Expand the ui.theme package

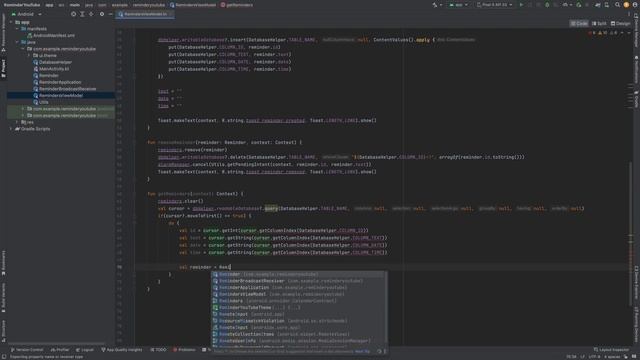[x=29, y=56]
